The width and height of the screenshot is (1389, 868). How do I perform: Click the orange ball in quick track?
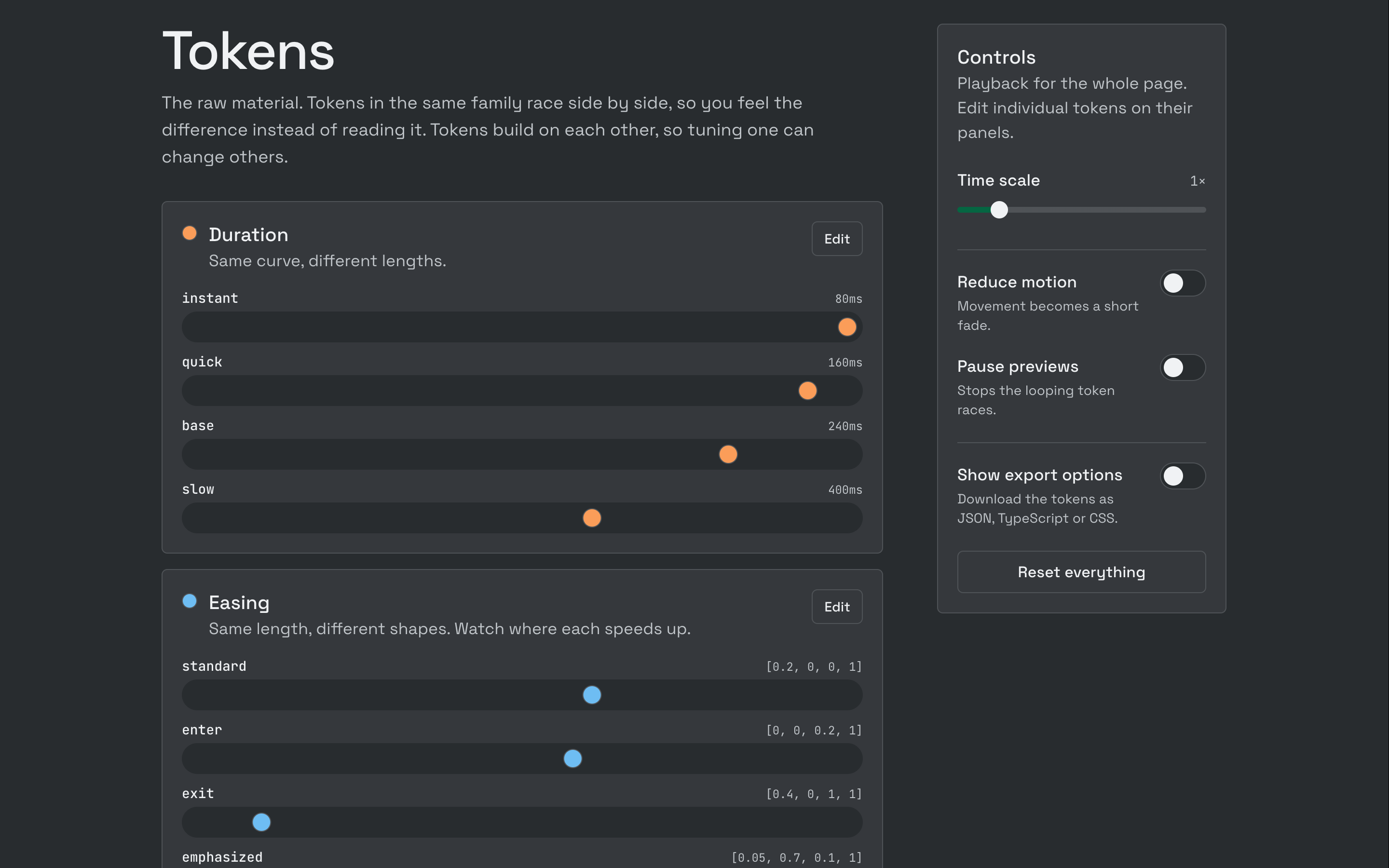(807, 391)
